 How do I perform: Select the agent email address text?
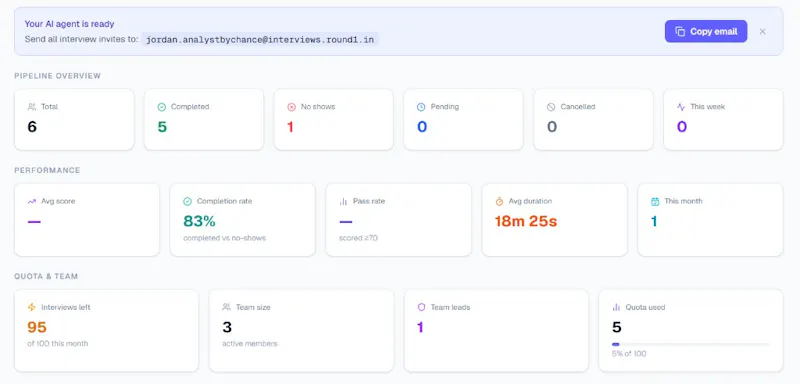[x=260, y=40]
